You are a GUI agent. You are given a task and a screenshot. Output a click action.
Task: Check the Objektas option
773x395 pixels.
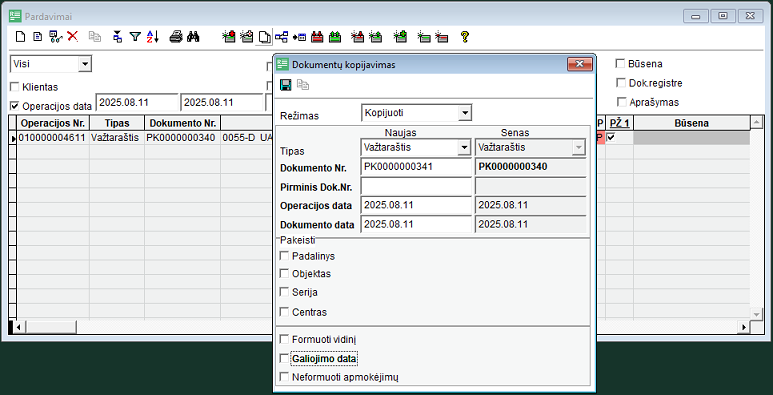point(284,273)
